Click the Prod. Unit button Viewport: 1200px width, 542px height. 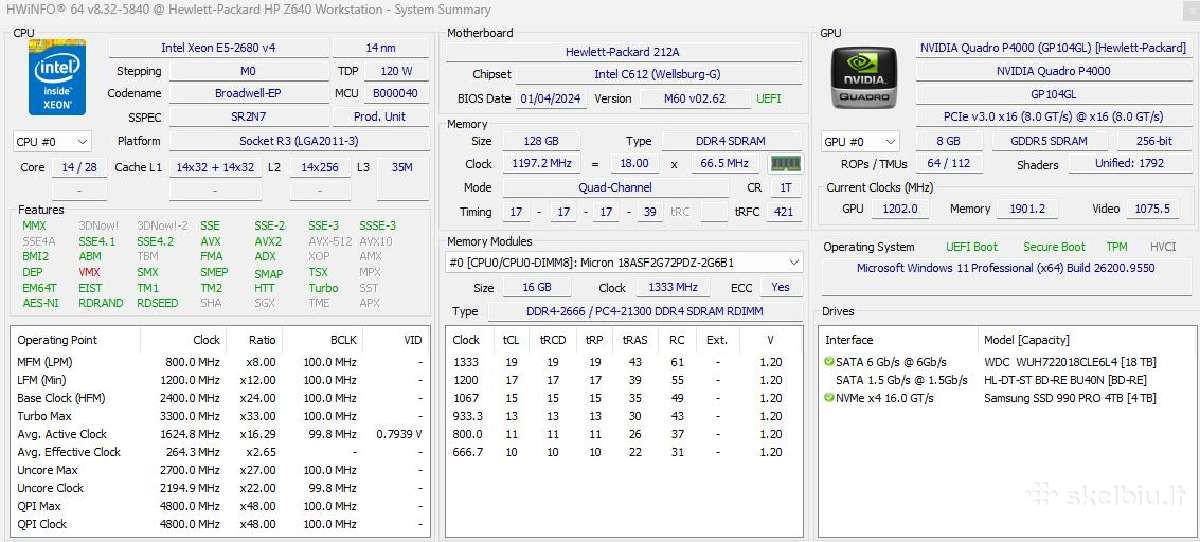pyautogui.click(x=380, y=117)
